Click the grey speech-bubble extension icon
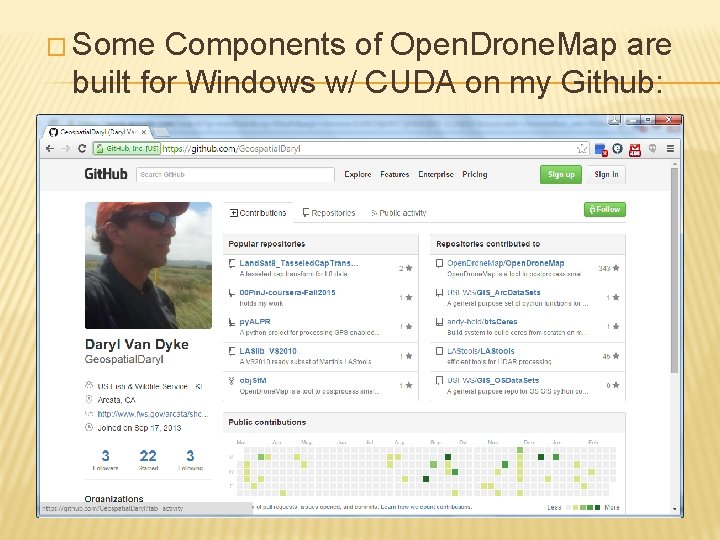The width and height of the screenshot is (720, 540). pos(652,148)
